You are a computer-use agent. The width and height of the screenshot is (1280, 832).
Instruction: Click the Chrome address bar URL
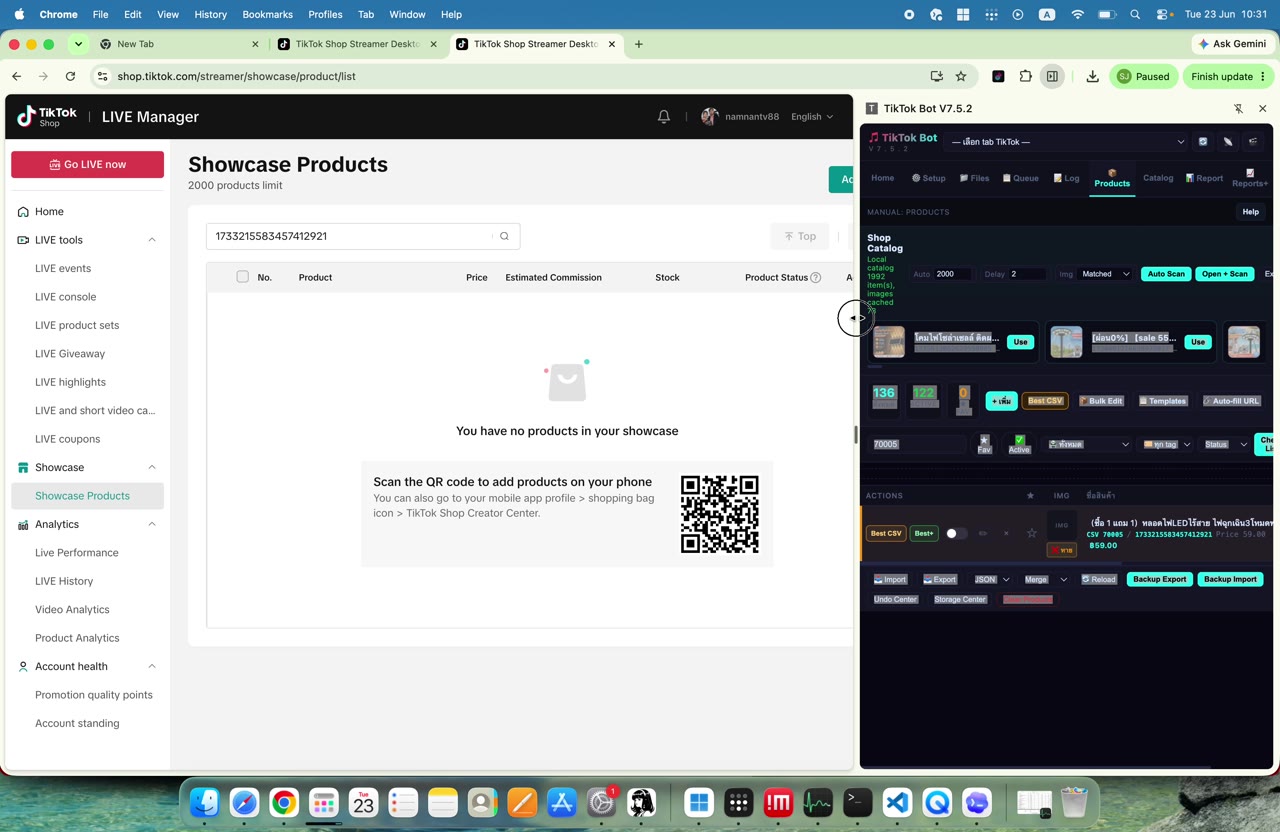pos(237,76)
